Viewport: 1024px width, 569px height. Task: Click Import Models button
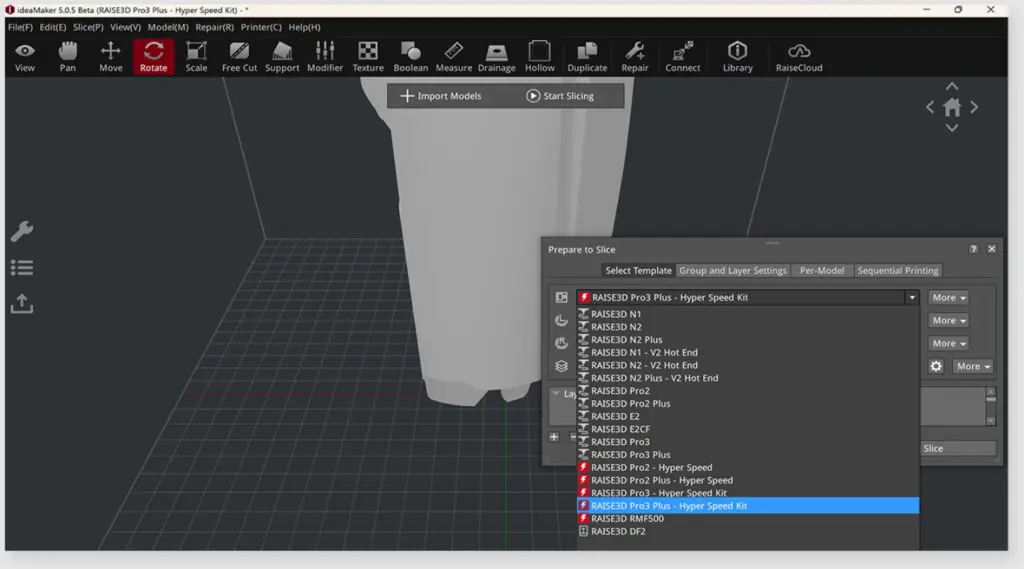[441, 96]
